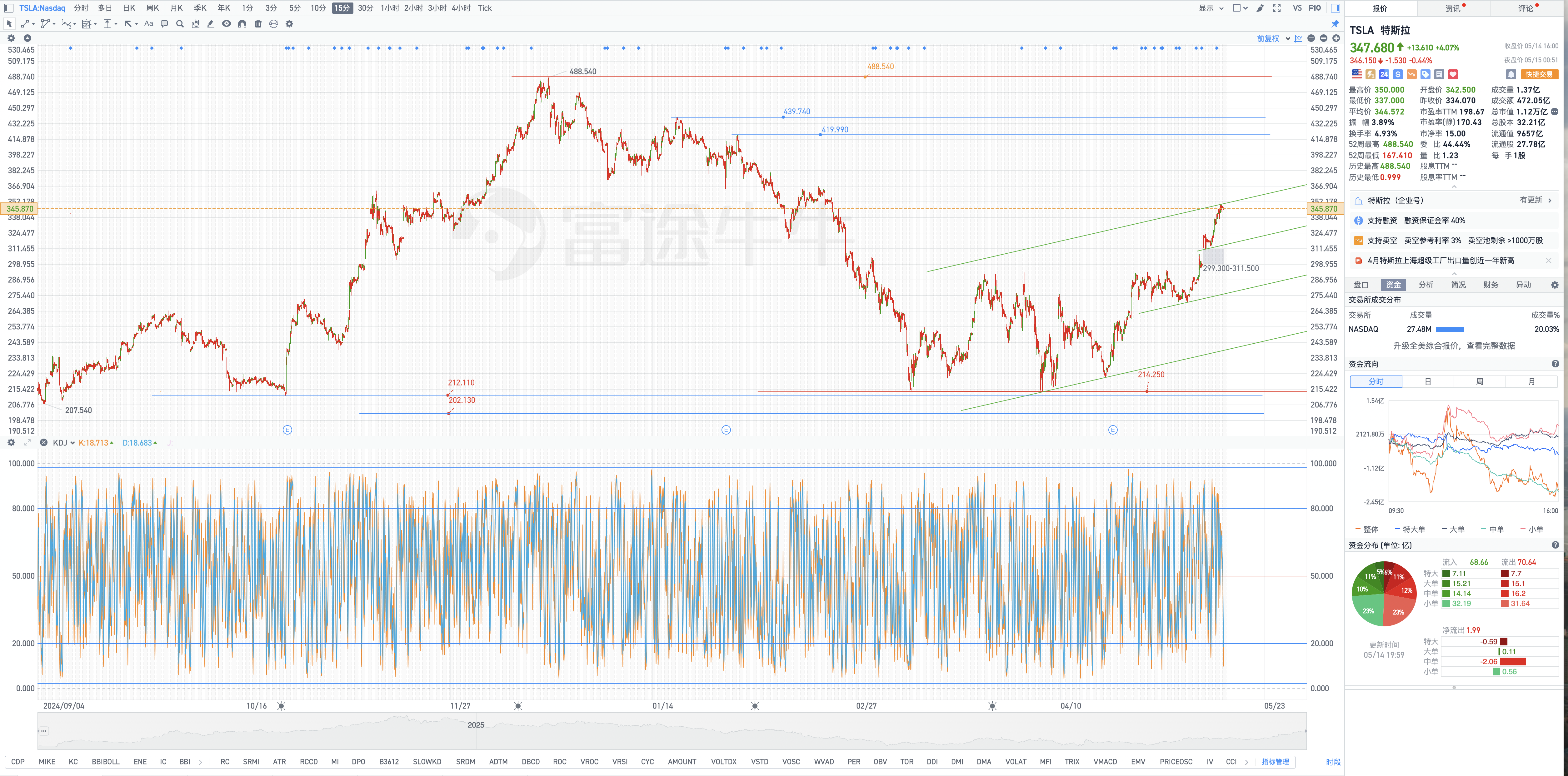Open the layout square dropdown
1568x776 pixels.
click(x=1240, y=8)
